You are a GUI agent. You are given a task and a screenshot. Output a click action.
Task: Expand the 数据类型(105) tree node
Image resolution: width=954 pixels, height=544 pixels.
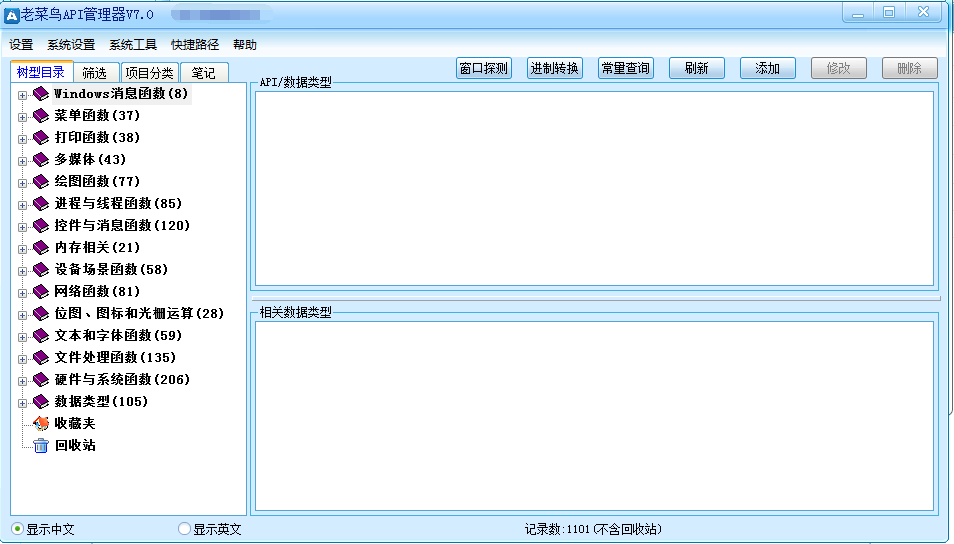23,403
